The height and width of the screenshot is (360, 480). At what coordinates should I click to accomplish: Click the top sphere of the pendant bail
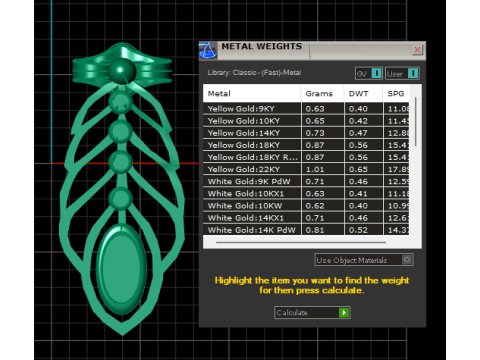(122, 71)
